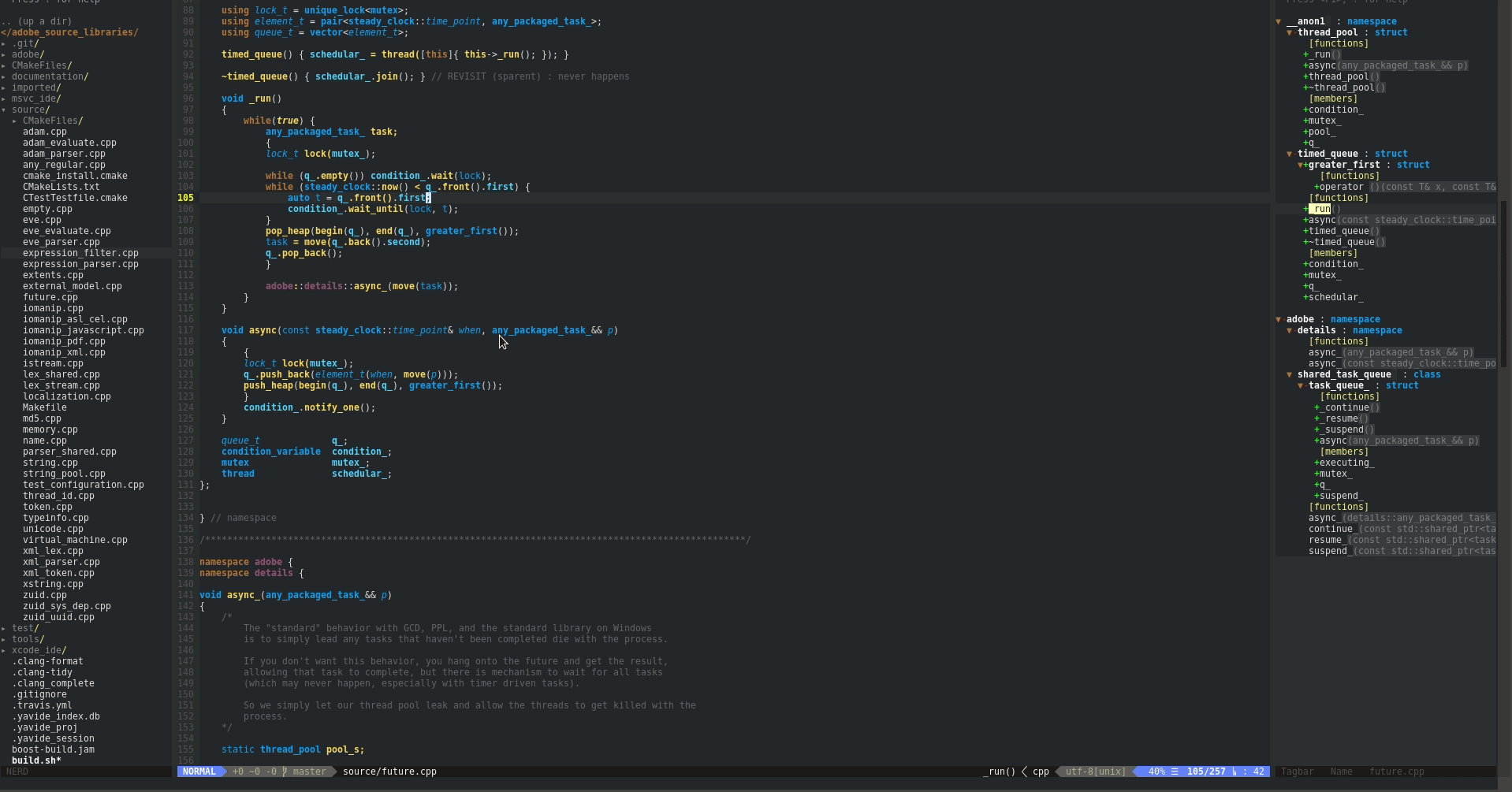Open iomanip_javascript.cpp from the tree

[x=84, y=330]
